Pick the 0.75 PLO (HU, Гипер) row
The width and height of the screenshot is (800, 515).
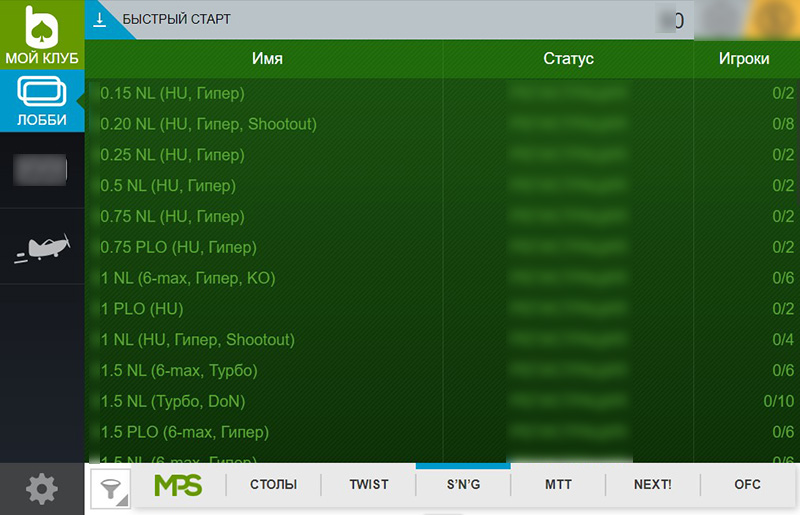click(178, 247)
